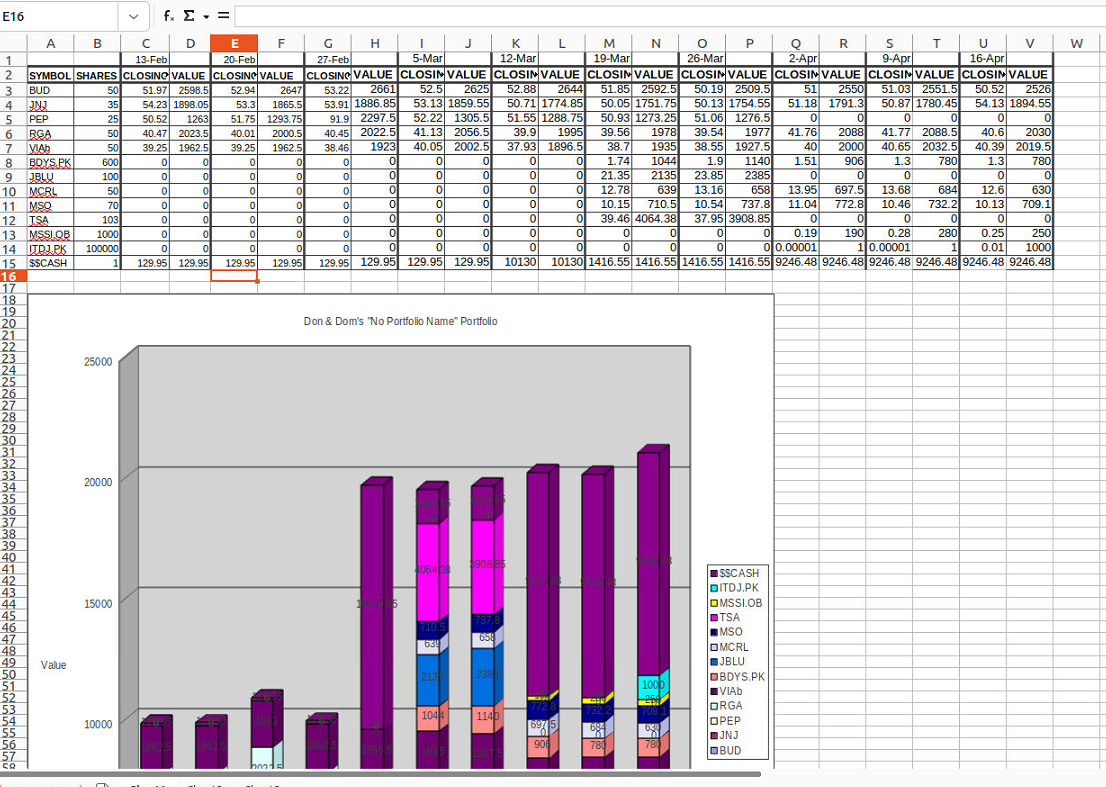
Task: Click the chart title text
Action: 400,321
